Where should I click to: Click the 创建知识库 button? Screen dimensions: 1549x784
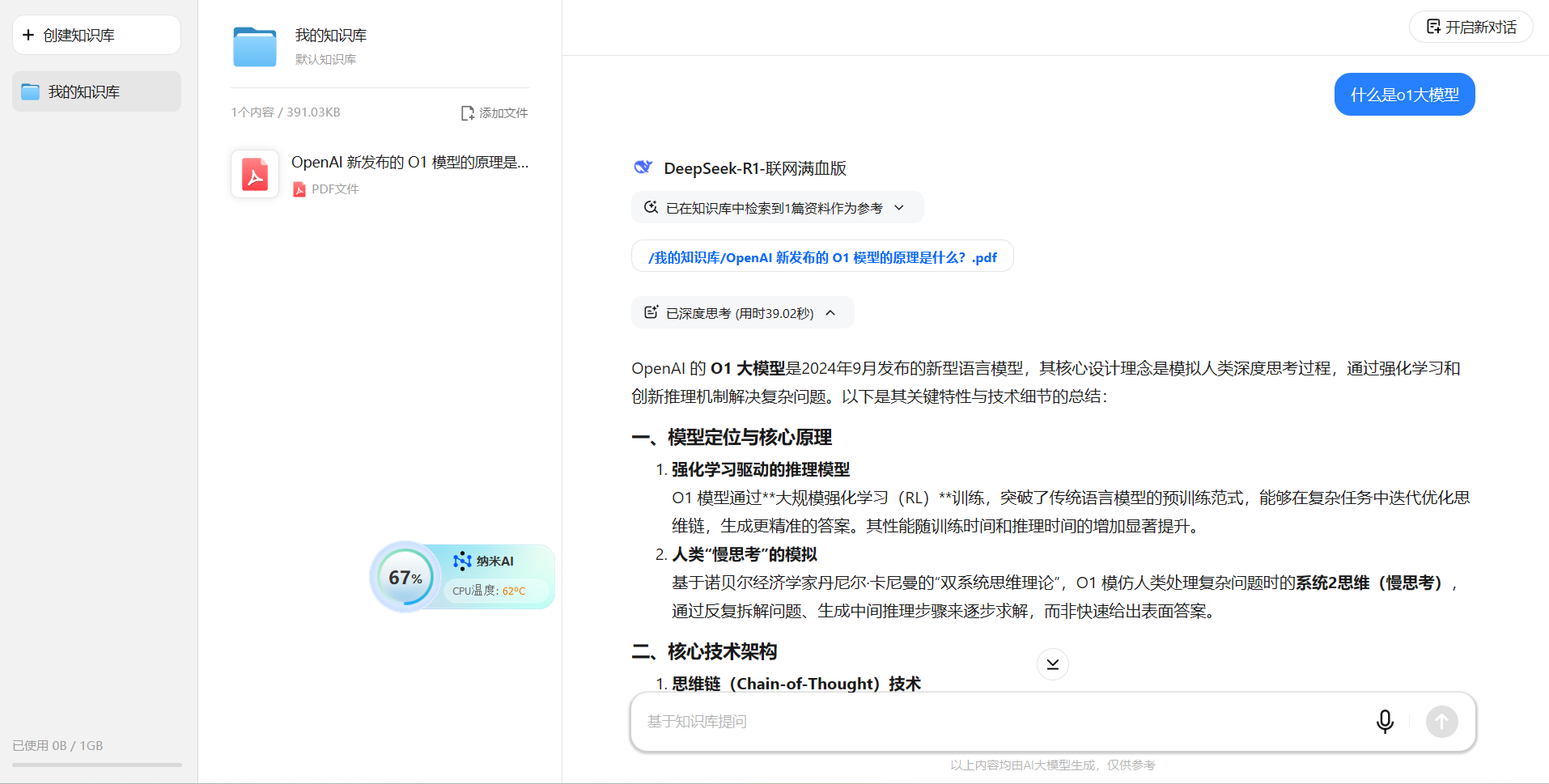[96, 35]
